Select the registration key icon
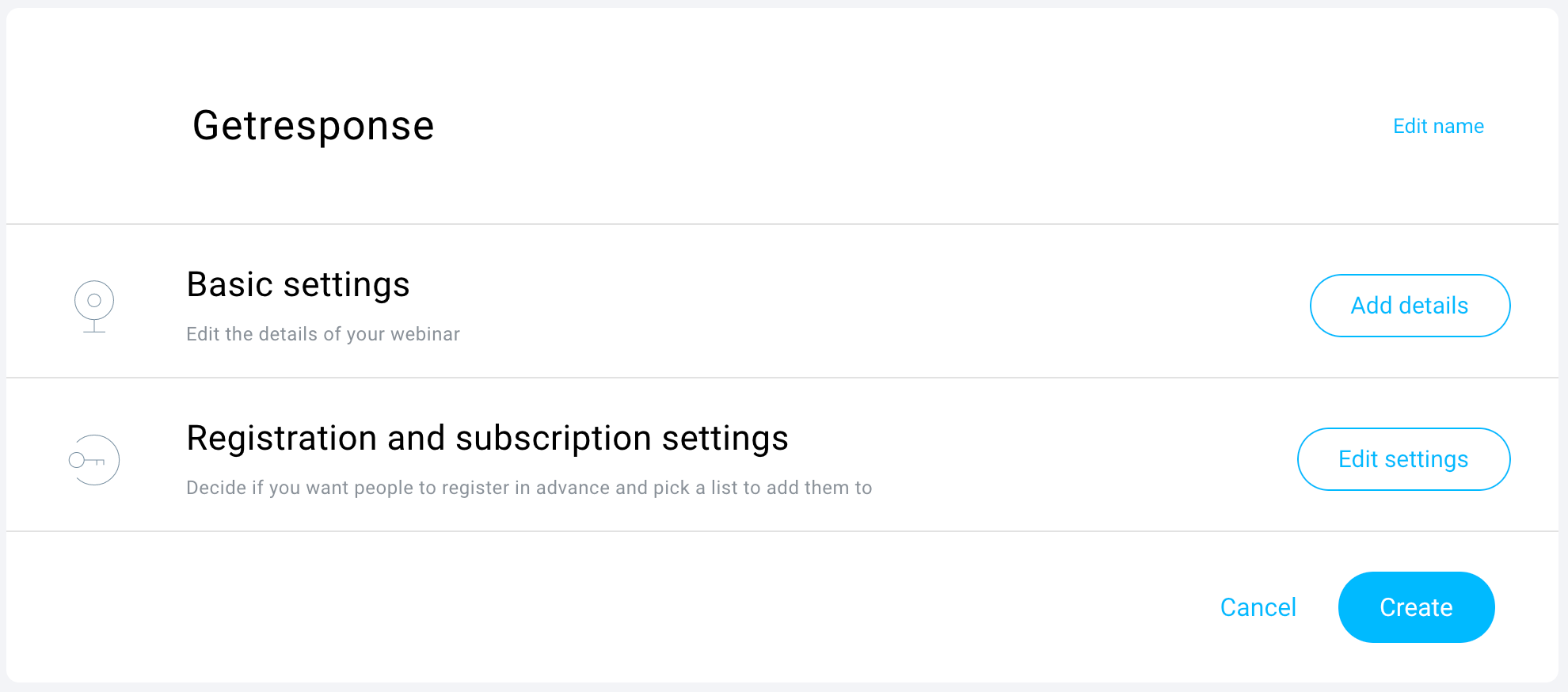 [x=93, y=460]
